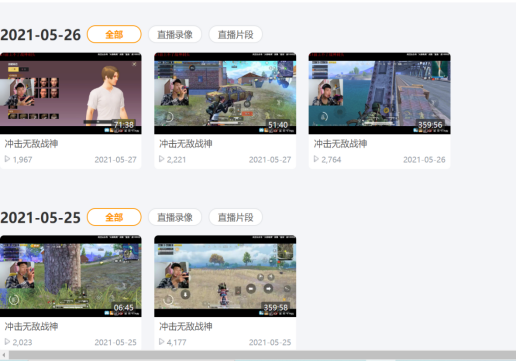Click the view count 4,177

(x=176, y=342)
